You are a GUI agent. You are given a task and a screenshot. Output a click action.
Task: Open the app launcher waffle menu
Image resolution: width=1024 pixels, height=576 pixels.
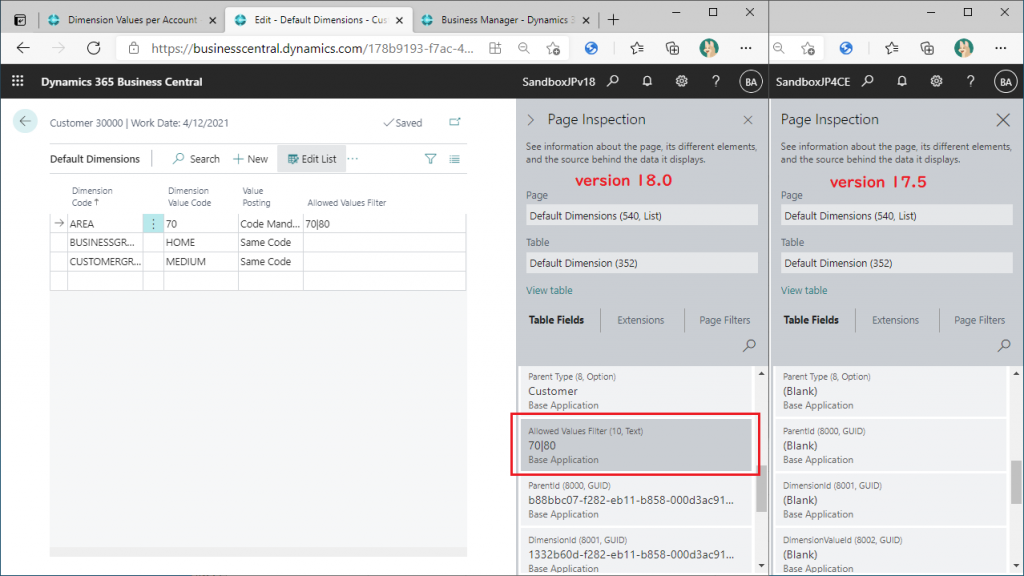[x=18, y=82]
